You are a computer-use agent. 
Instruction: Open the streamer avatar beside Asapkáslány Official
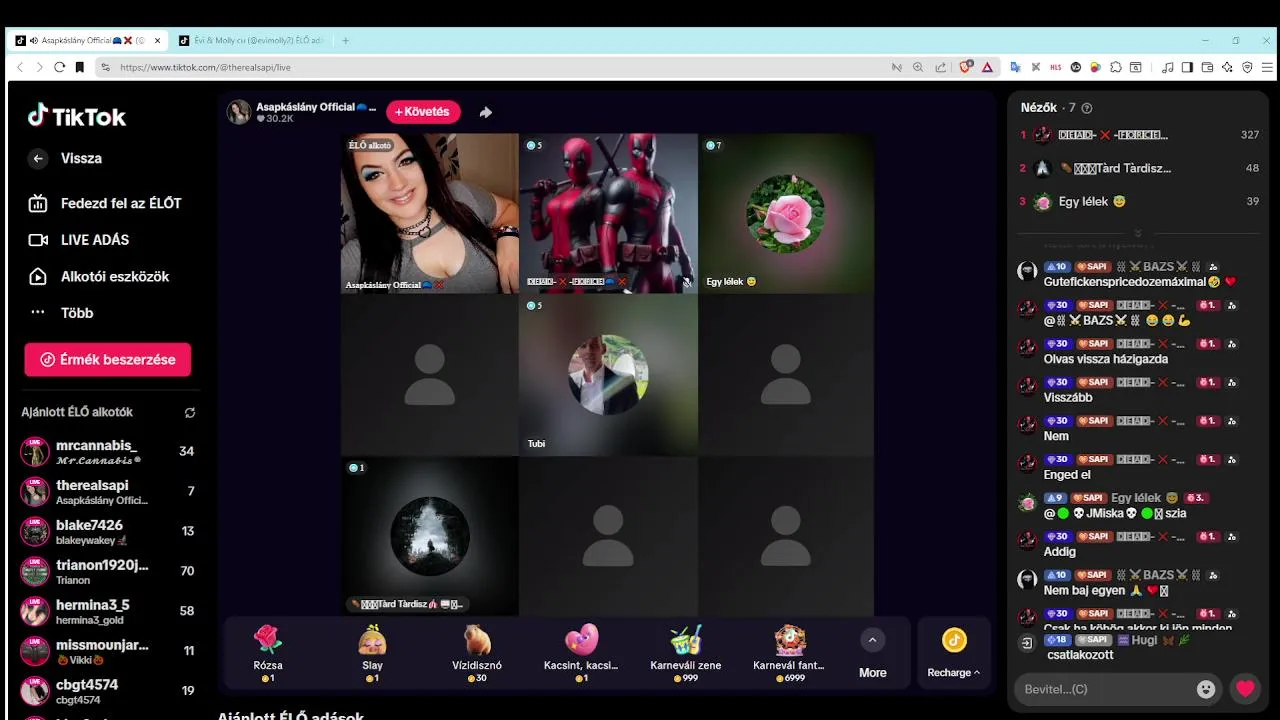238,112
